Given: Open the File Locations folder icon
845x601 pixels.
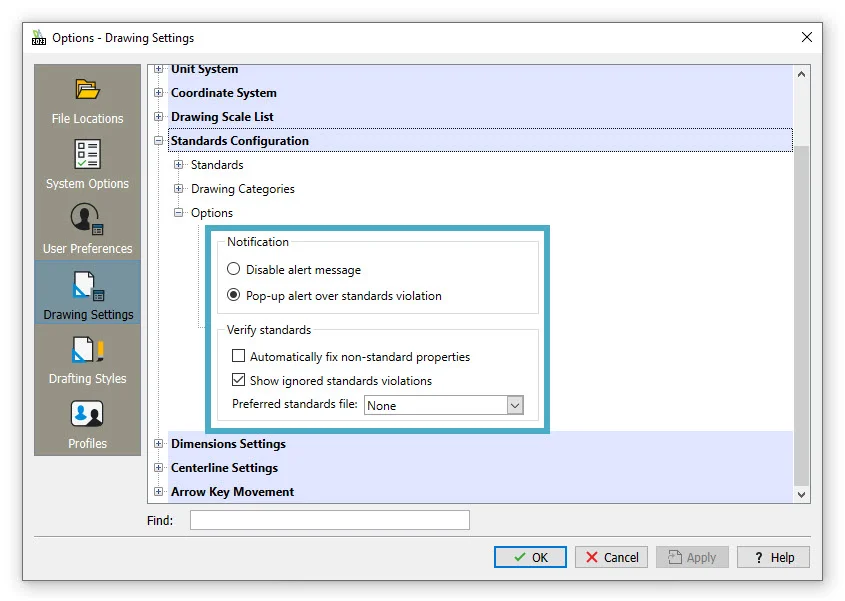Looking at the screenshot, I should [x=87, y=90].
